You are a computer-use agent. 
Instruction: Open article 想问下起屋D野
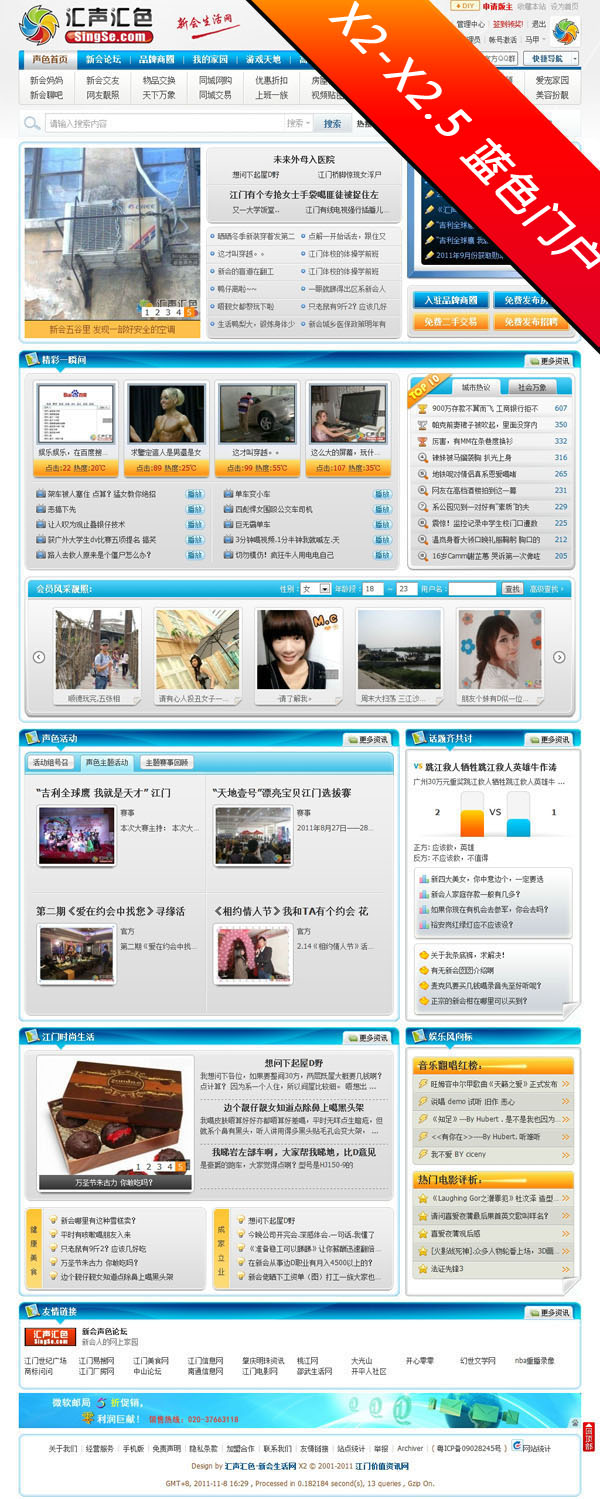coord(293,1062)
